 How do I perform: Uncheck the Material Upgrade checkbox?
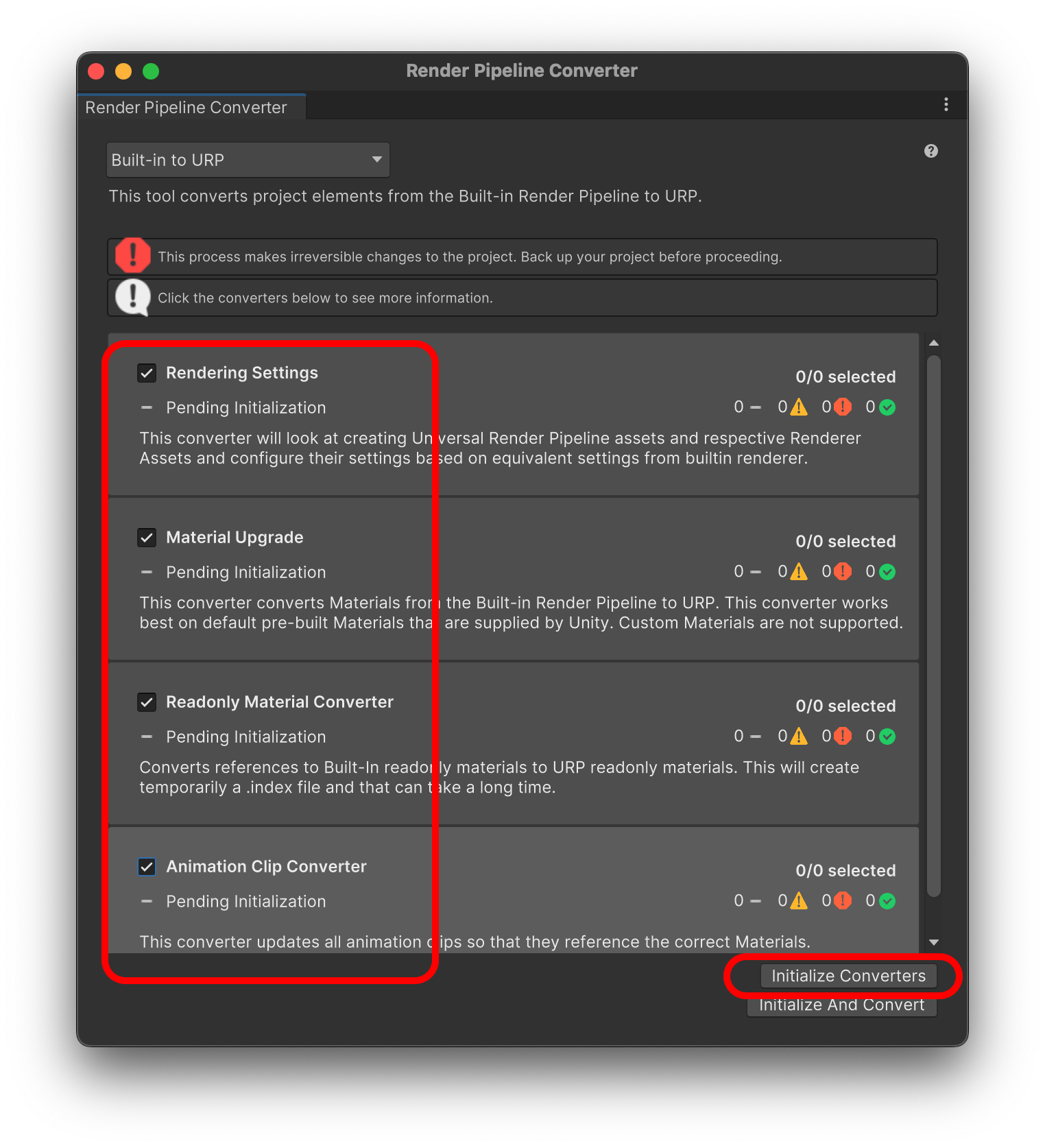(147, 538)
